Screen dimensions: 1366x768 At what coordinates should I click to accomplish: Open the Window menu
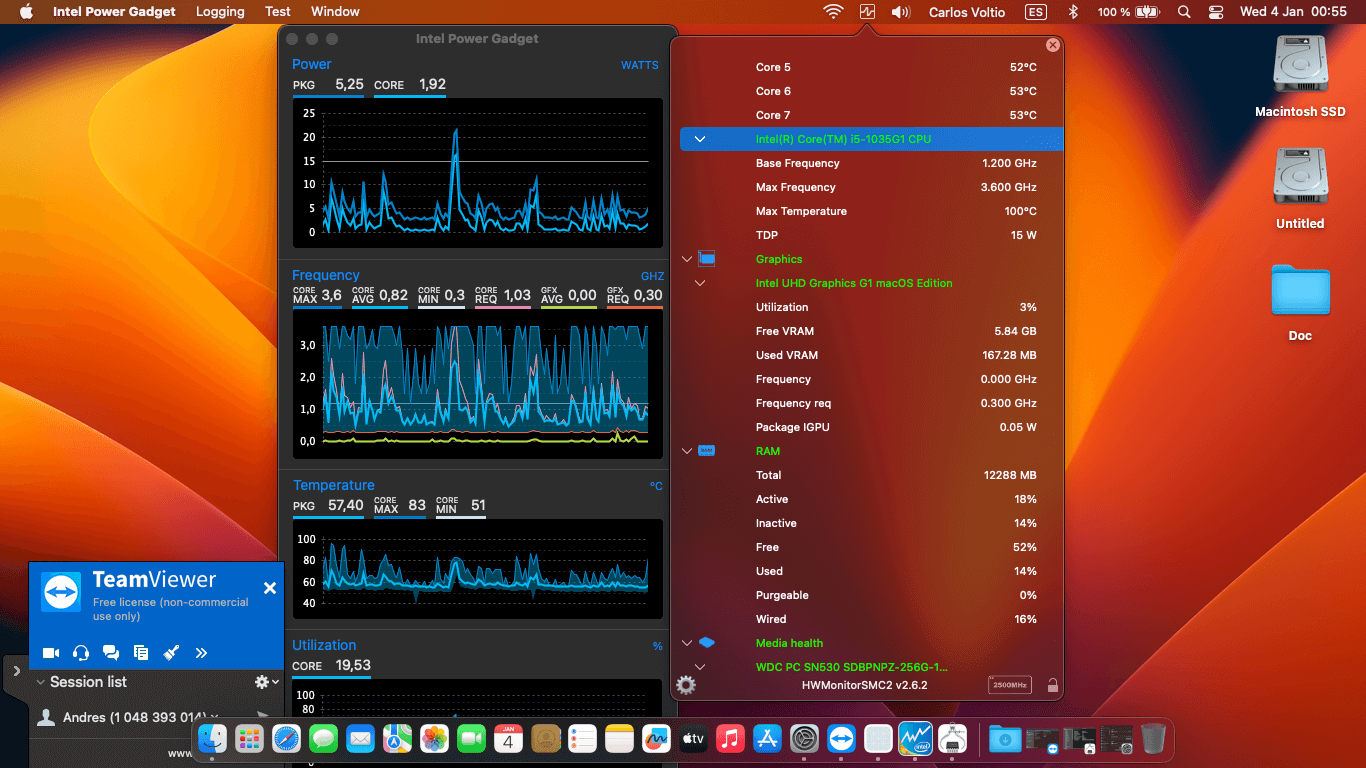pyautogui.click(x=335, y=12)
